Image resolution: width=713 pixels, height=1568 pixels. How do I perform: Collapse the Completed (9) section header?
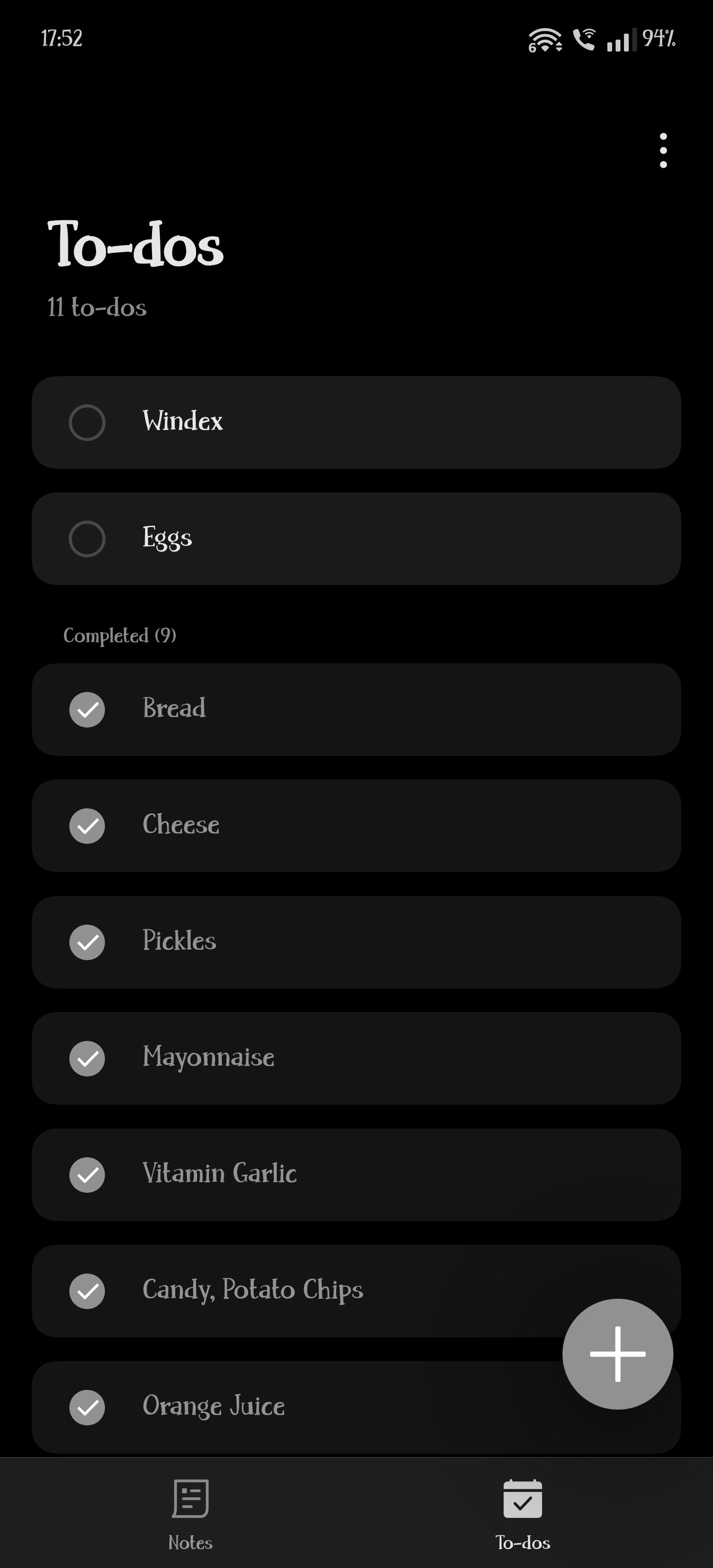click(120, 636)
